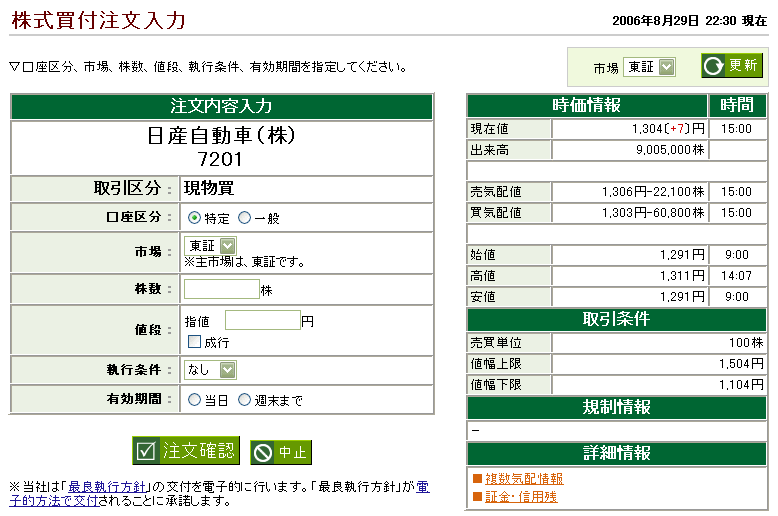This screenshot has width=778, height=516.
Task: Click the 中止 cancel button
Action: [x=281, y=452]
